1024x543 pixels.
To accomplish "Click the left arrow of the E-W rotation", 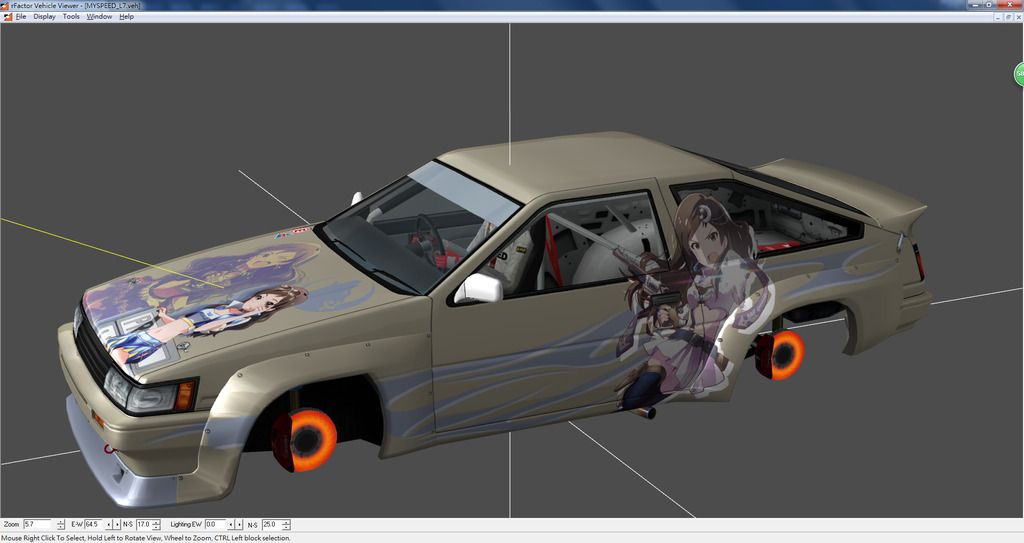I will point(108,525).
